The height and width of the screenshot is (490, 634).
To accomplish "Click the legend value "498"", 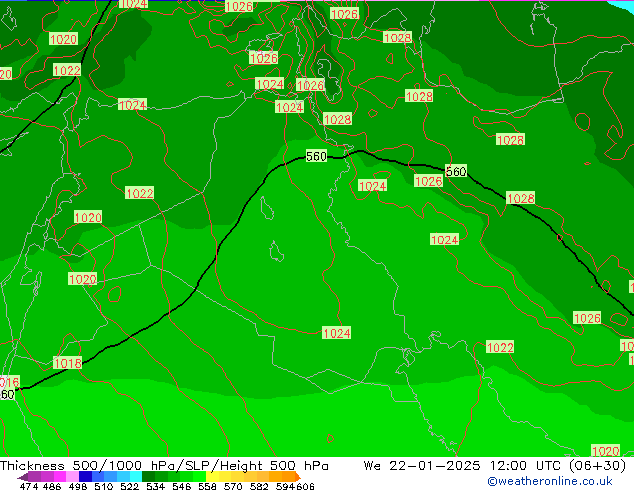I will tap(78, 486).
